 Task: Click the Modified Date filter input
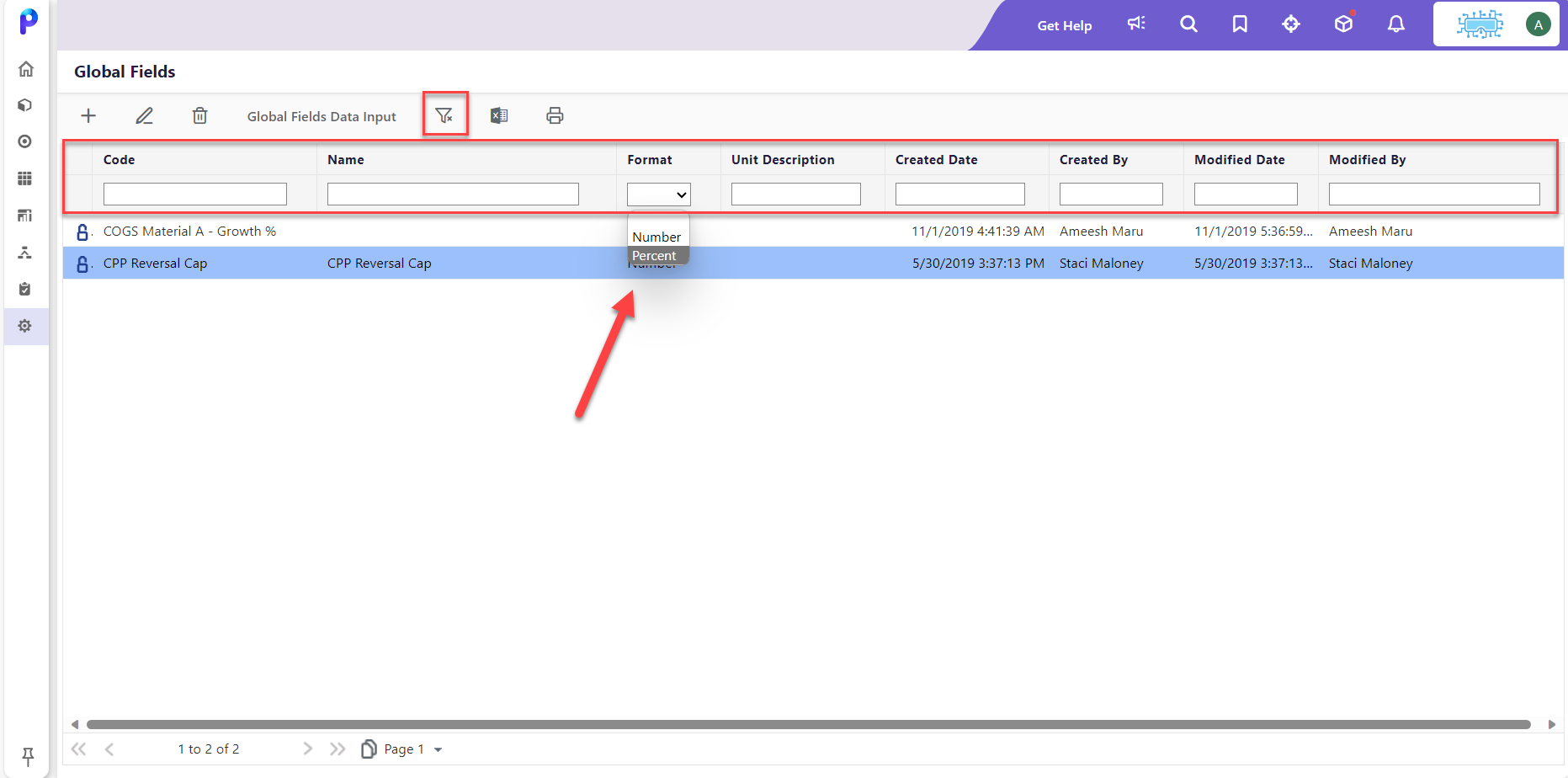pyautogui.click(x=1246, y=194)
